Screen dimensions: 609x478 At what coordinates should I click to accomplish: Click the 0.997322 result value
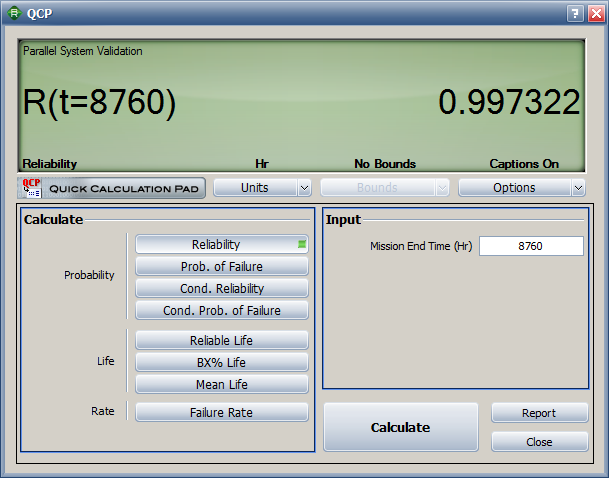point(509,102)
